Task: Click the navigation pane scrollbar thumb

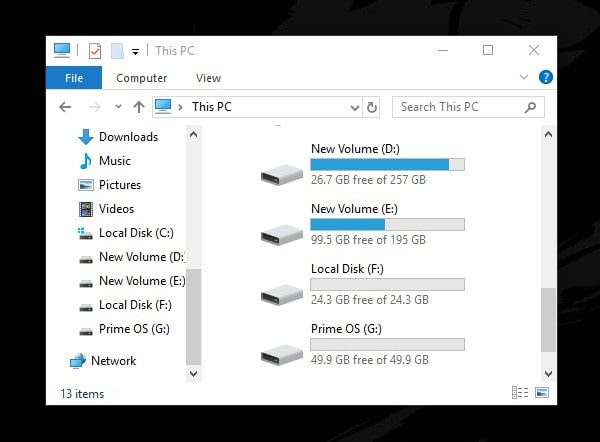Action: pos(194,317)
